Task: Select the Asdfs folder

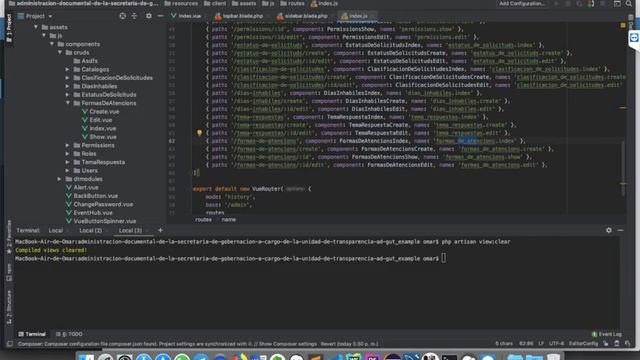Action: click(85, 61)
